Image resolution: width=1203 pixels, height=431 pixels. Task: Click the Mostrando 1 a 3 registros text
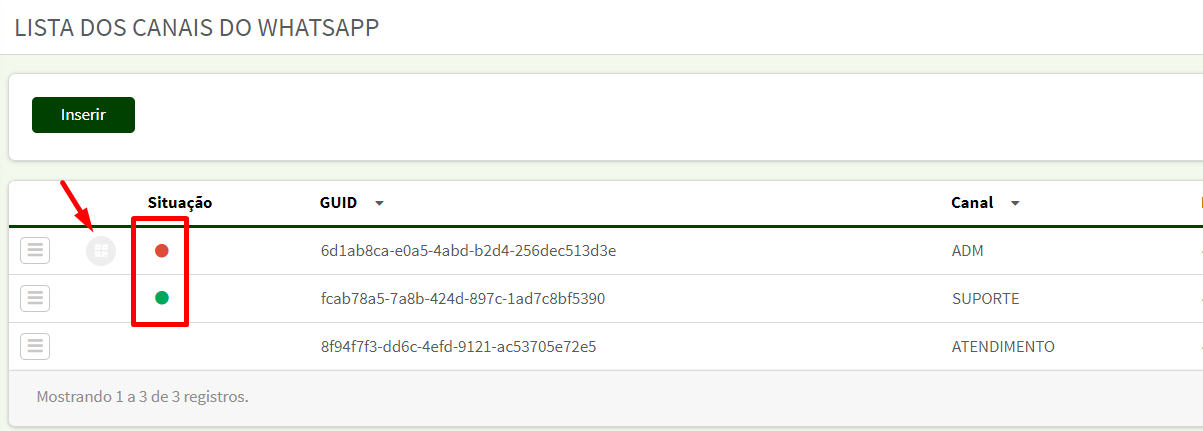[x=142, y=397]
